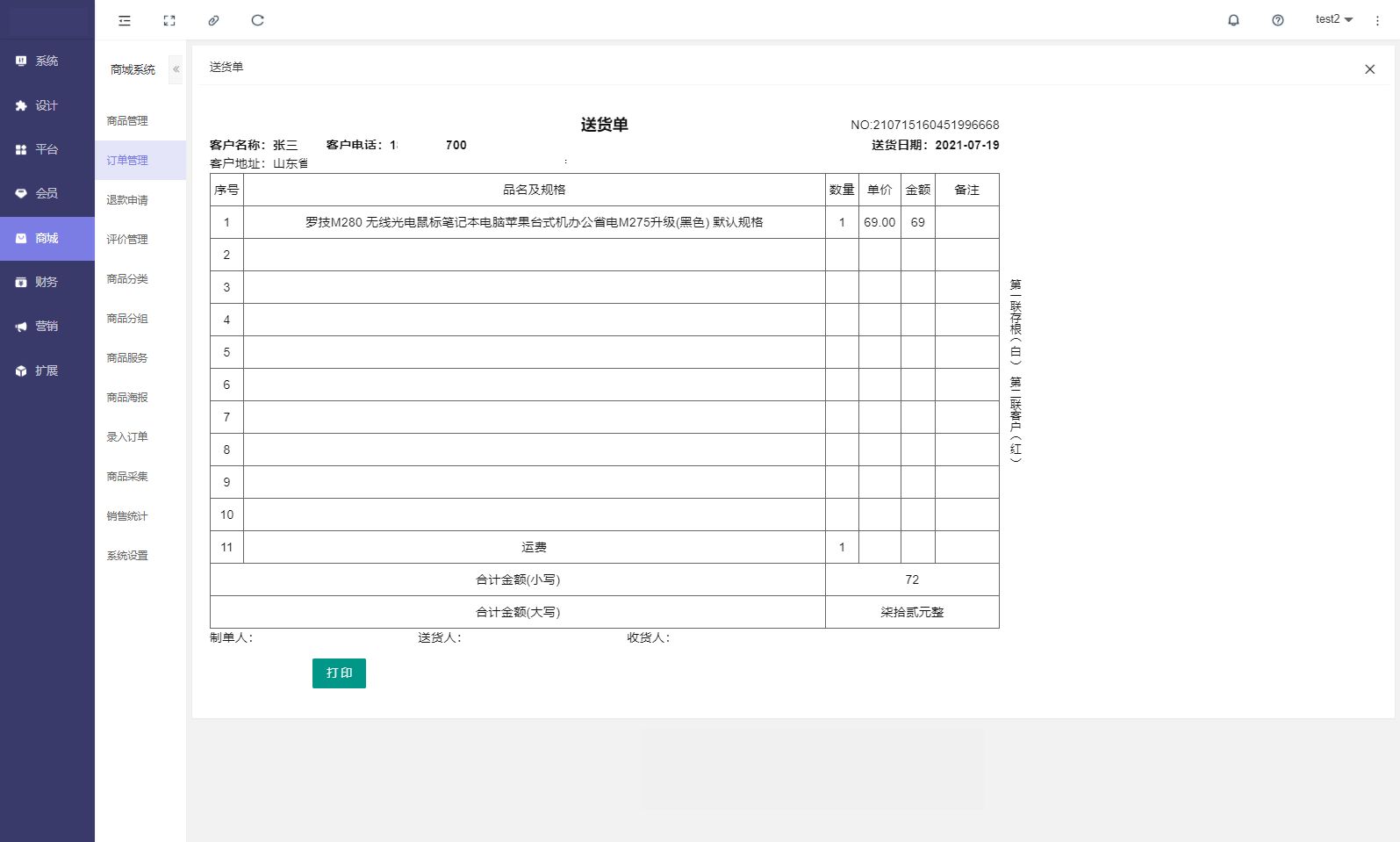Click the link icon in top toolbar
Screen dimensions: 1400x842
(x=213, y=20)
